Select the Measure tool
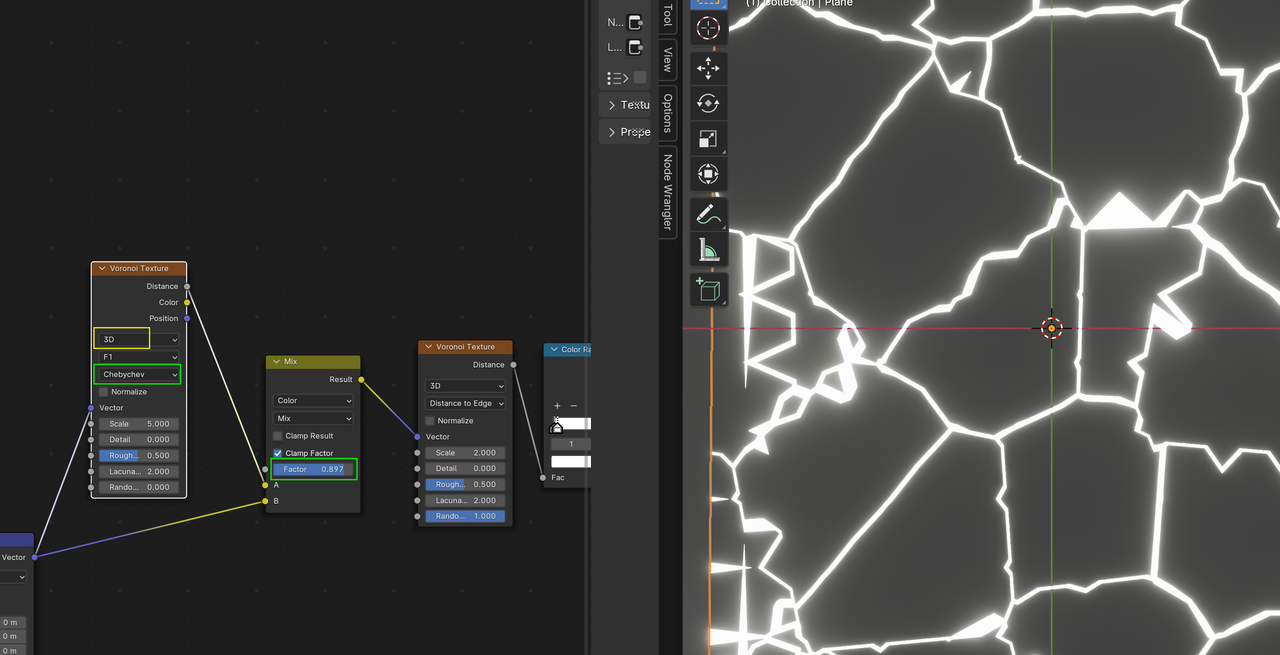Viewport: 1280px width, 655px height. coord(708,250)
